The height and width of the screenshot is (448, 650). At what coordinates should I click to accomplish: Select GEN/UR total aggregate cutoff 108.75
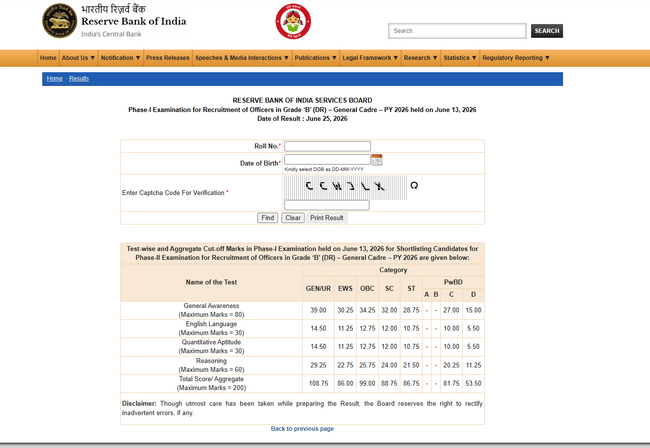point(318,384)
